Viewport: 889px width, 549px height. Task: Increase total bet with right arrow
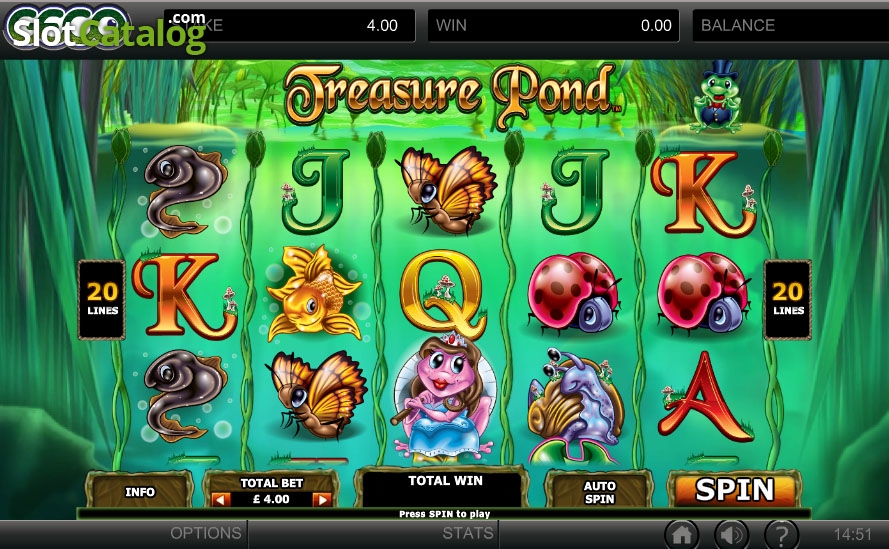point(322,500)
